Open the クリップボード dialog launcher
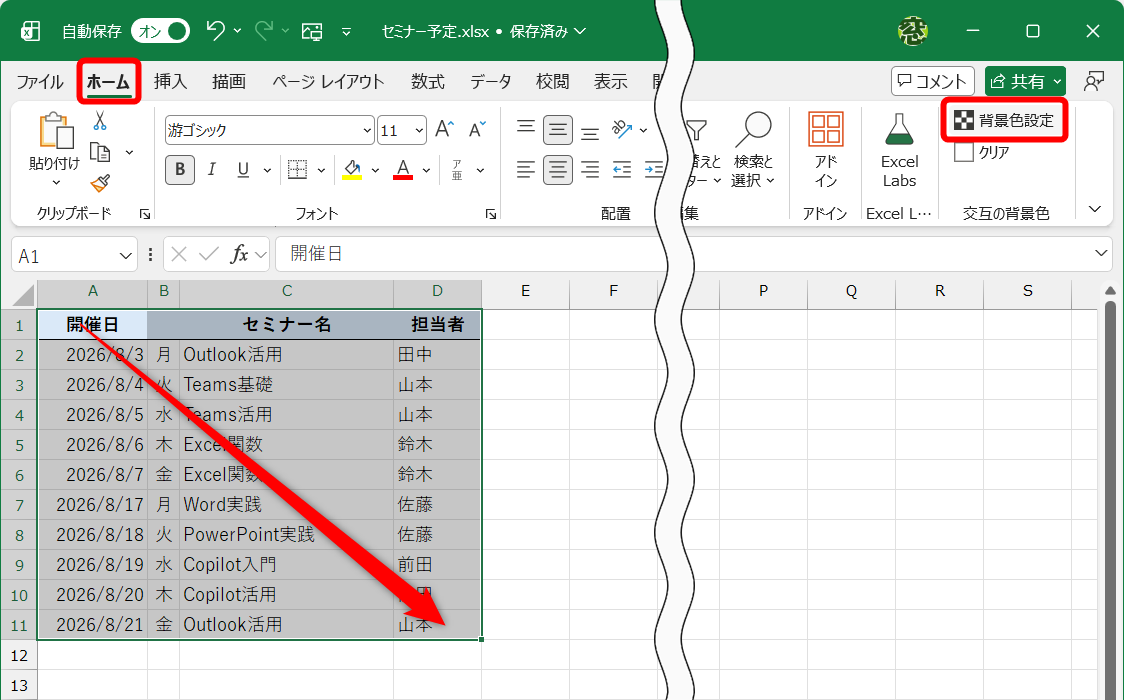 click(x=145, y=214)
